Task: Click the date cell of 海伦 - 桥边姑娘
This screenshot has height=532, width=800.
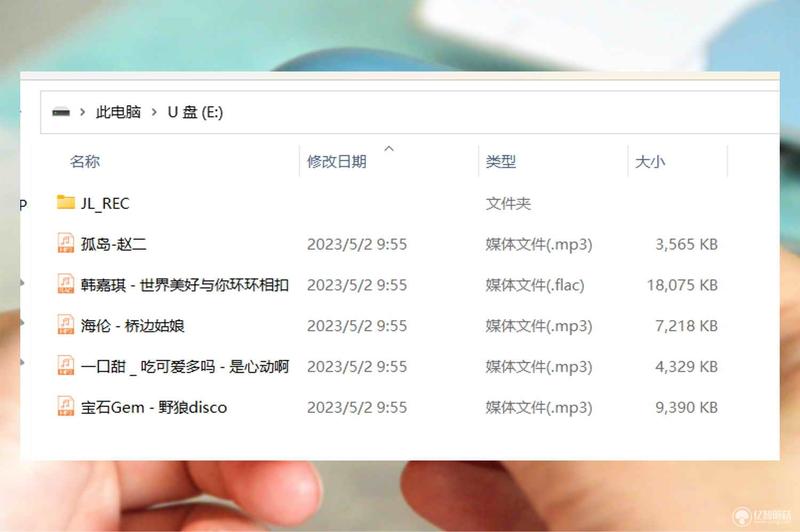Action: click(x=357, y=325)
